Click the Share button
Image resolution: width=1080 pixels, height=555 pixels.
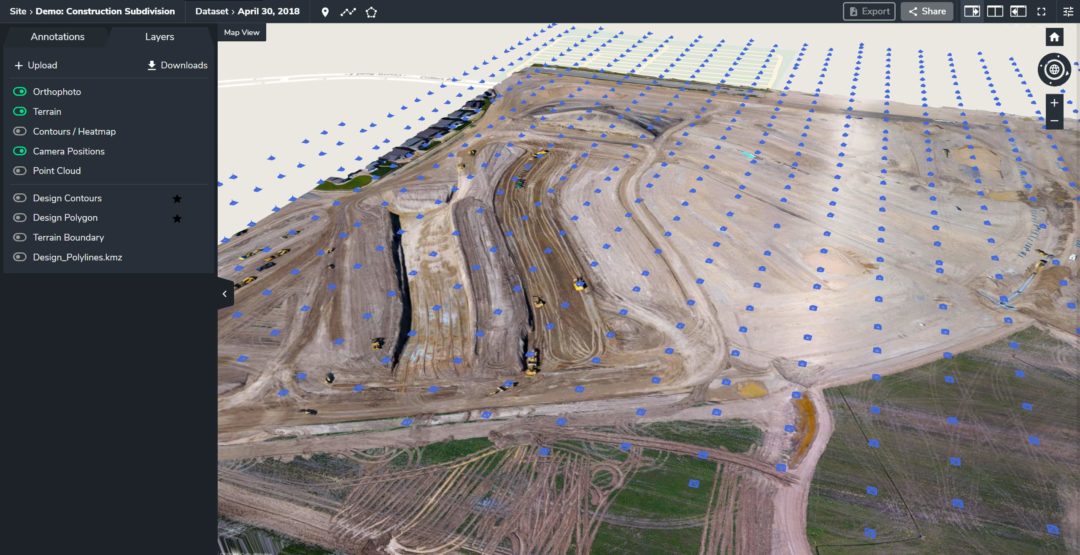tap(926, 12)
